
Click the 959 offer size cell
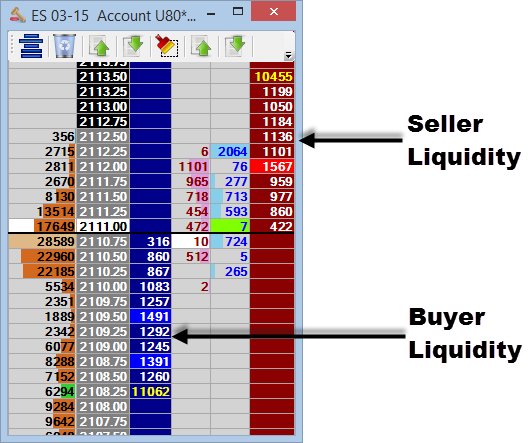(x=272, y=182)
